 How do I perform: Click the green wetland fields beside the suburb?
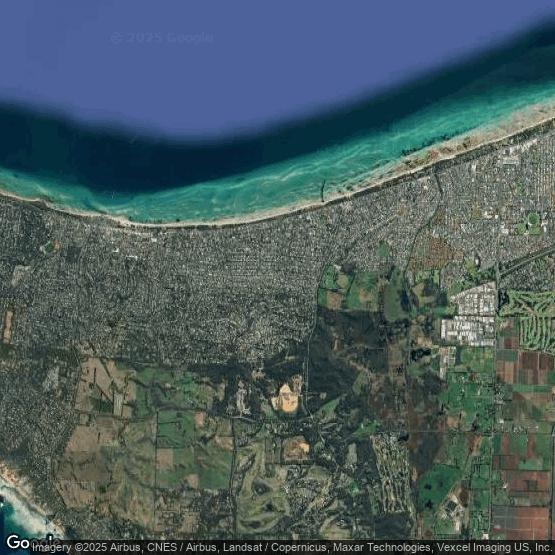(x=350, y=287)
